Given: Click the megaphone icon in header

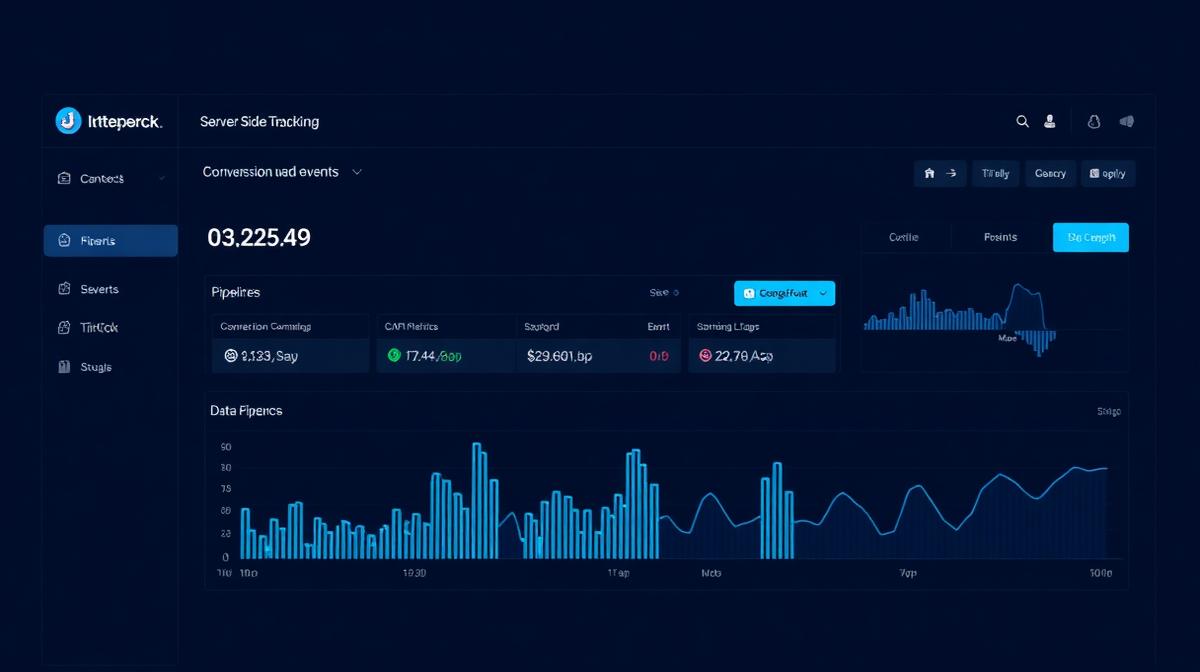Looking at the screenshot, I should tap(1126, 121).
